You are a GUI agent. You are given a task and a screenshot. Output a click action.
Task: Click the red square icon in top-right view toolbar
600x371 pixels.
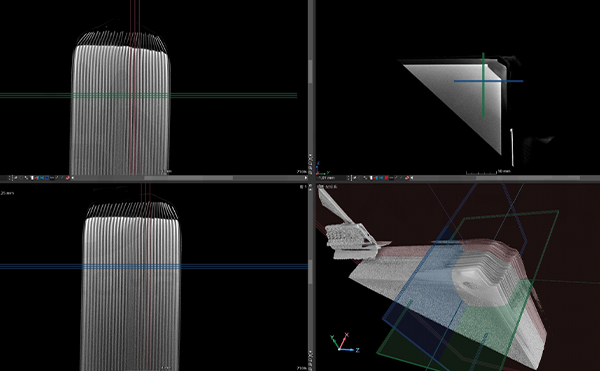(x=386, y=178)
